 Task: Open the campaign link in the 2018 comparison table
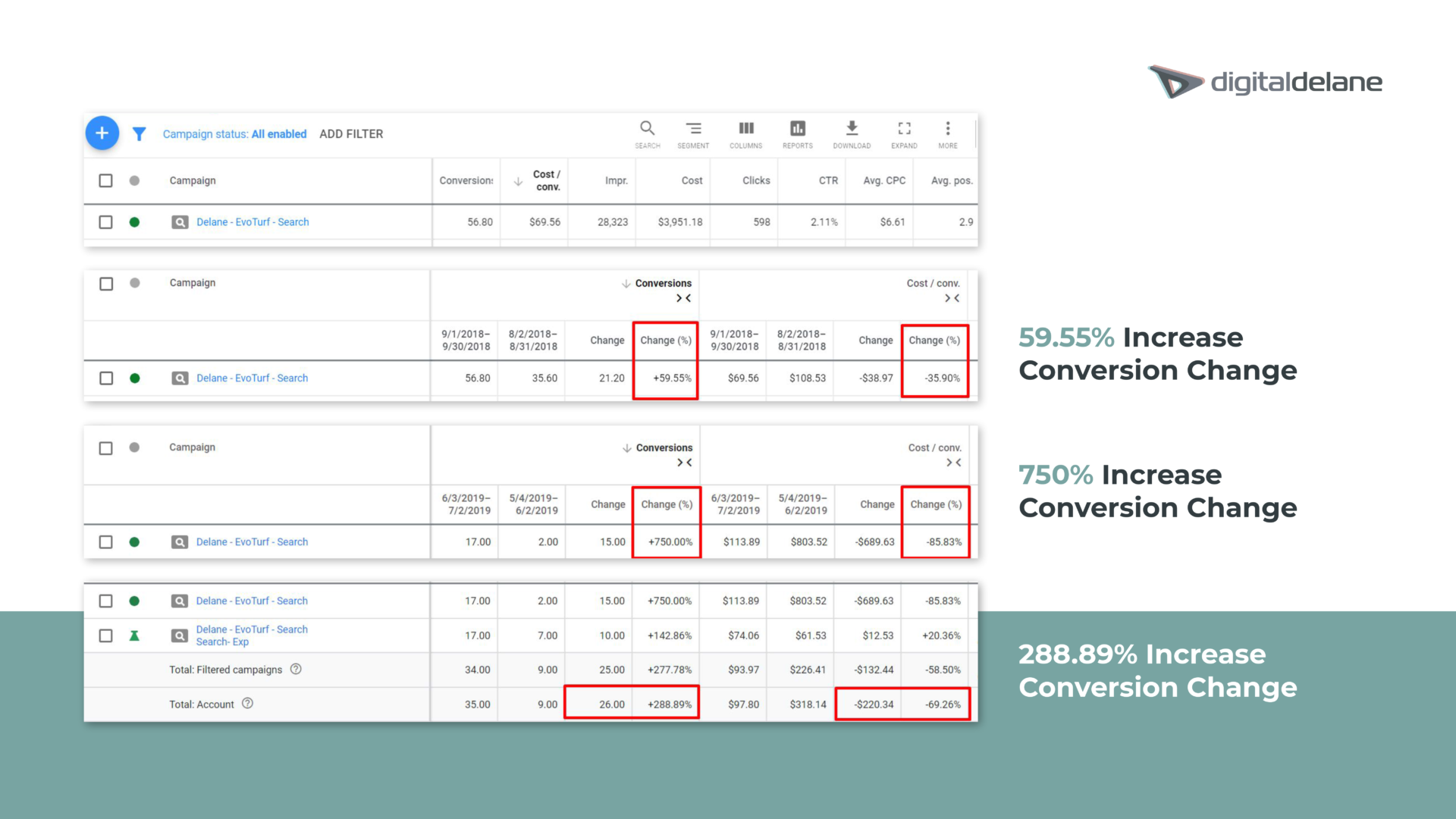click(x=252, y=378)
